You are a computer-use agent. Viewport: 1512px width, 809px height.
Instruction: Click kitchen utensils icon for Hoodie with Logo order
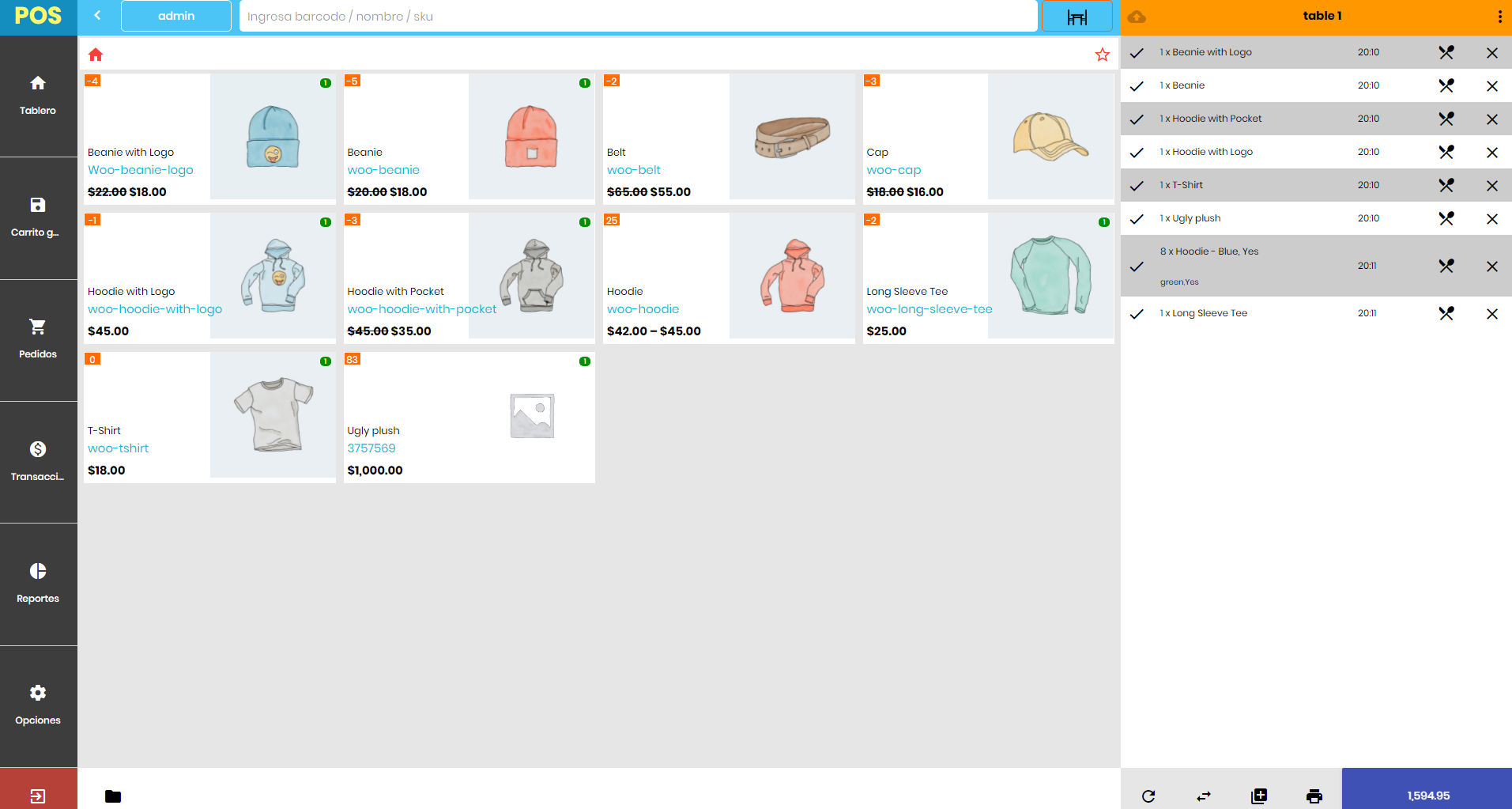(x=1446, y=153)
